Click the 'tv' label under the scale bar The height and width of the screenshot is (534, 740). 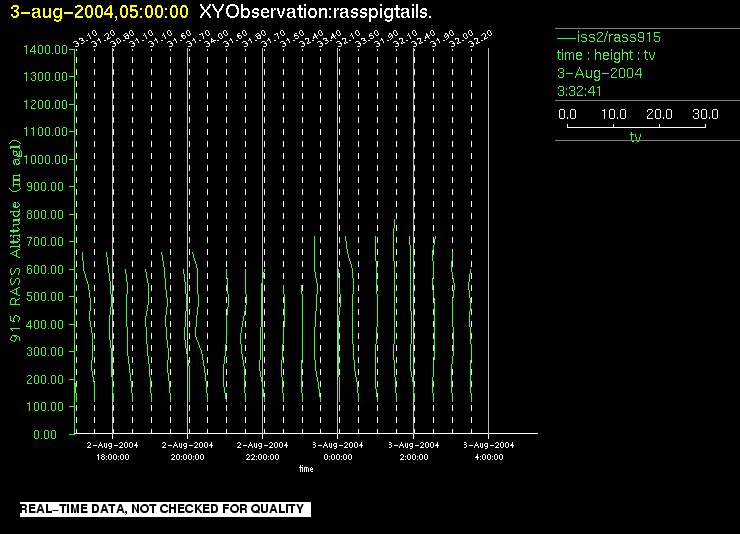click(636, 137)
